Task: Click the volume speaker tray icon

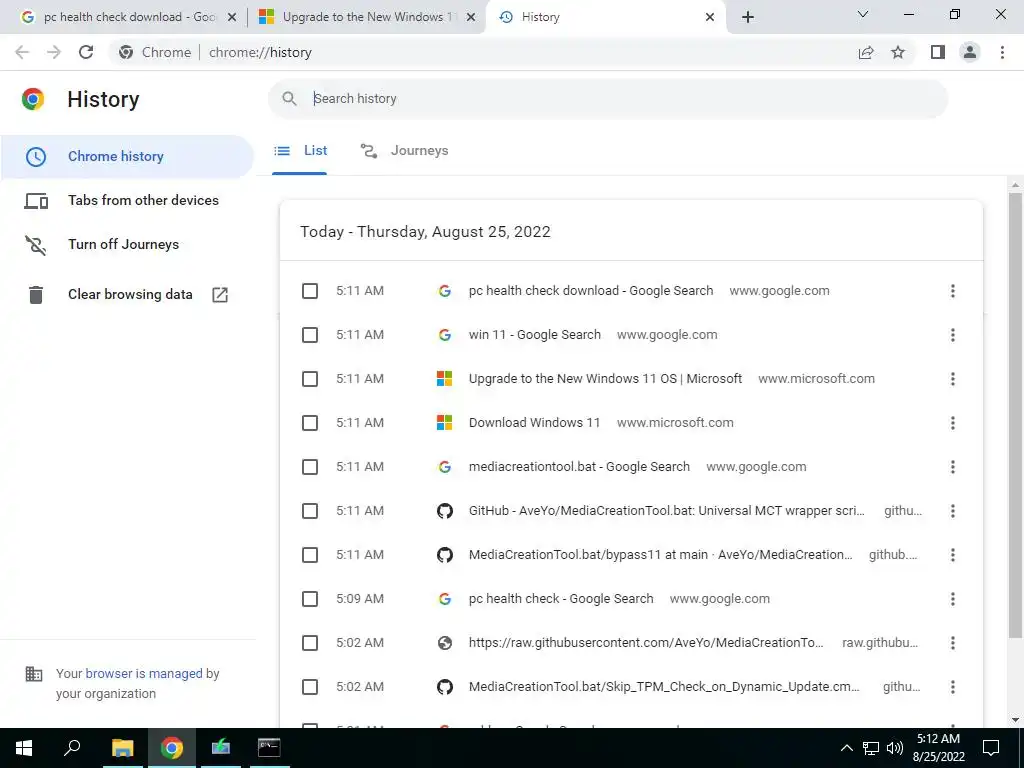Action: tap(895, 748)
